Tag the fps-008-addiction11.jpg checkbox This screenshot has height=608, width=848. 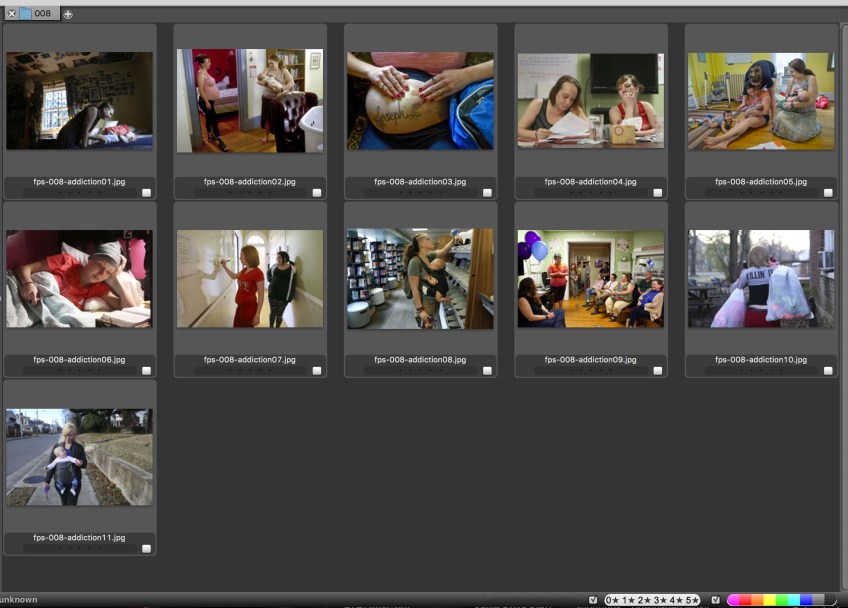147,548
